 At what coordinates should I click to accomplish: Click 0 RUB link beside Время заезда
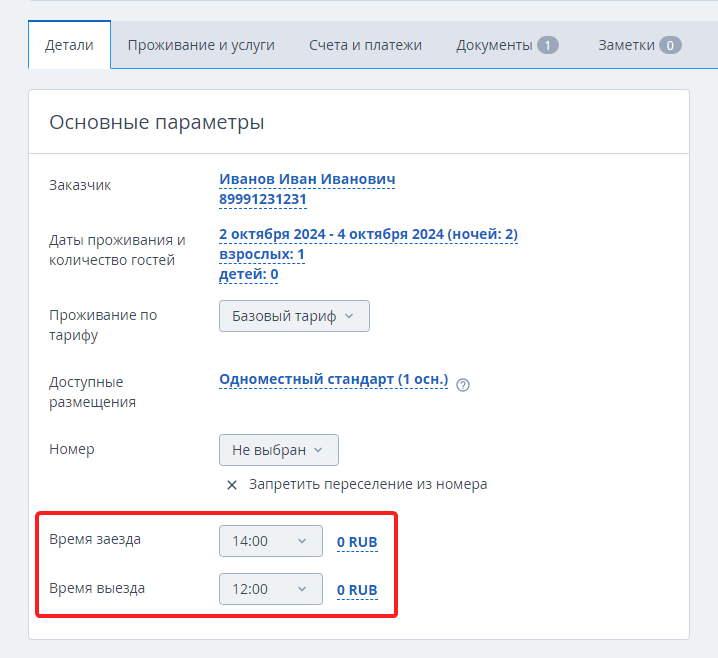click(357, 542)
